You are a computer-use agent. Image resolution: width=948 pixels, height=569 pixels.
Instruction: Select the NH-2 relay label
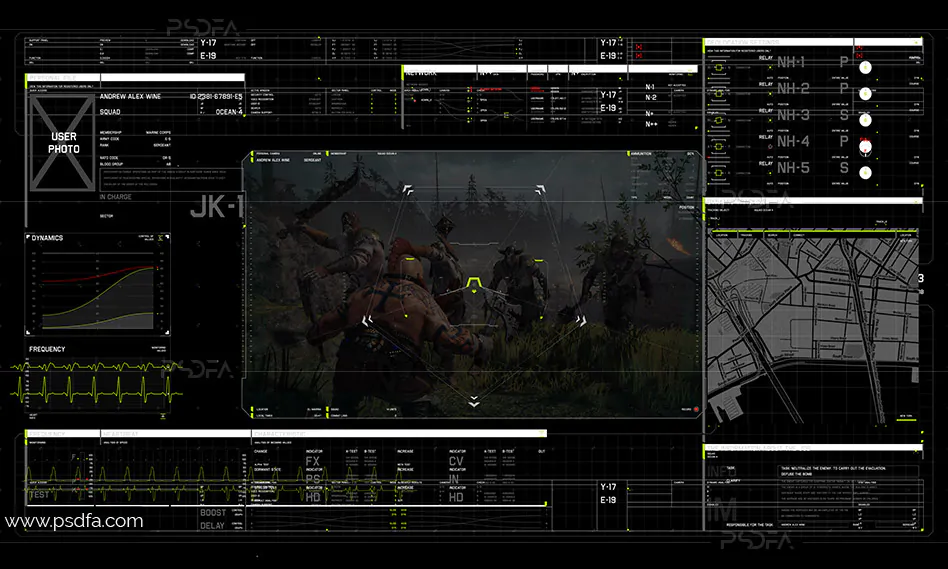coord(793,88)
